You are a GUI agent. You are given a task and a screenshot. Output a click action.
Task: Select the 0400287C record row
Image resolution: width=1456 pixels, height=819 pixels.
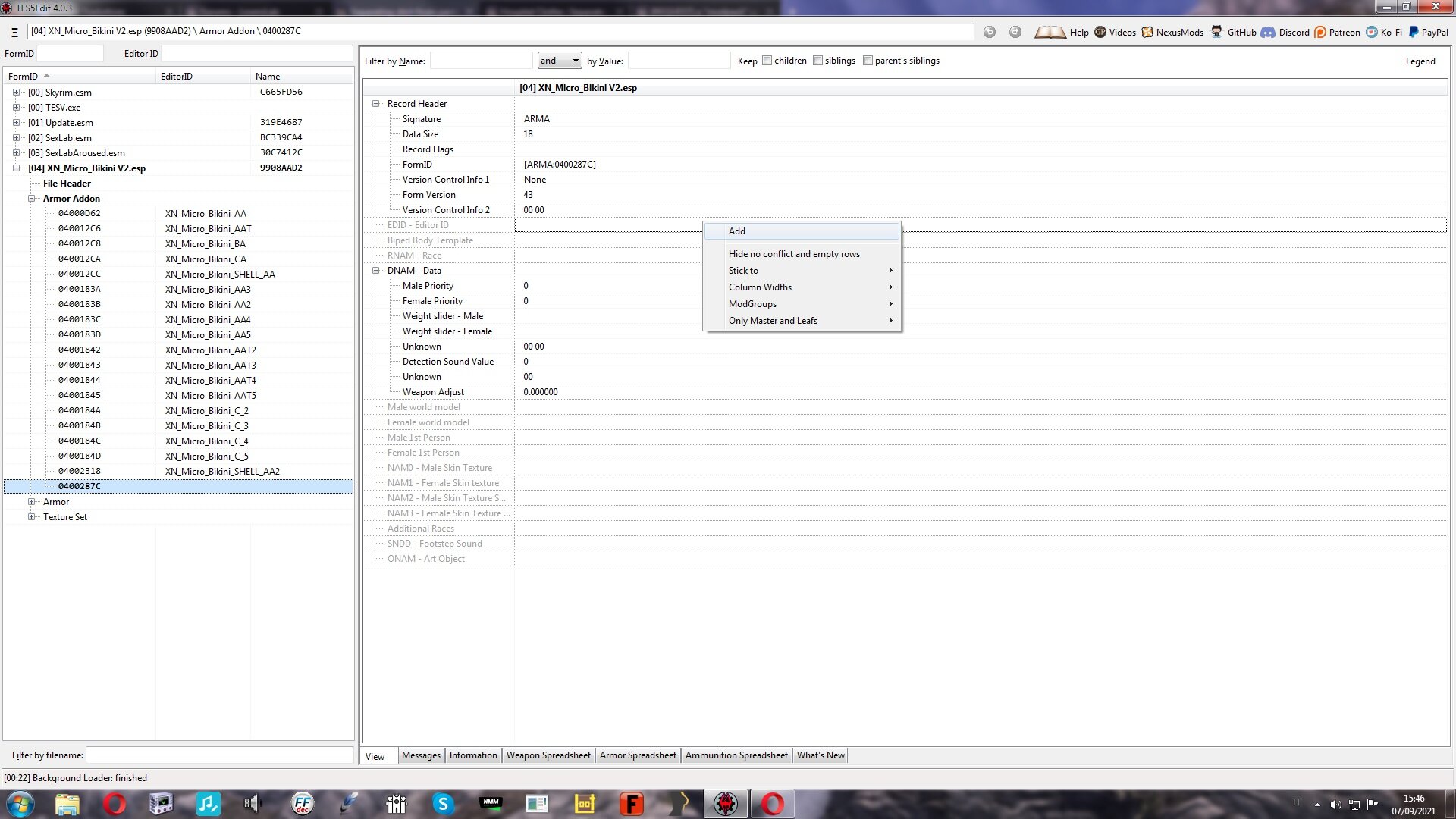tap(179, 487)
